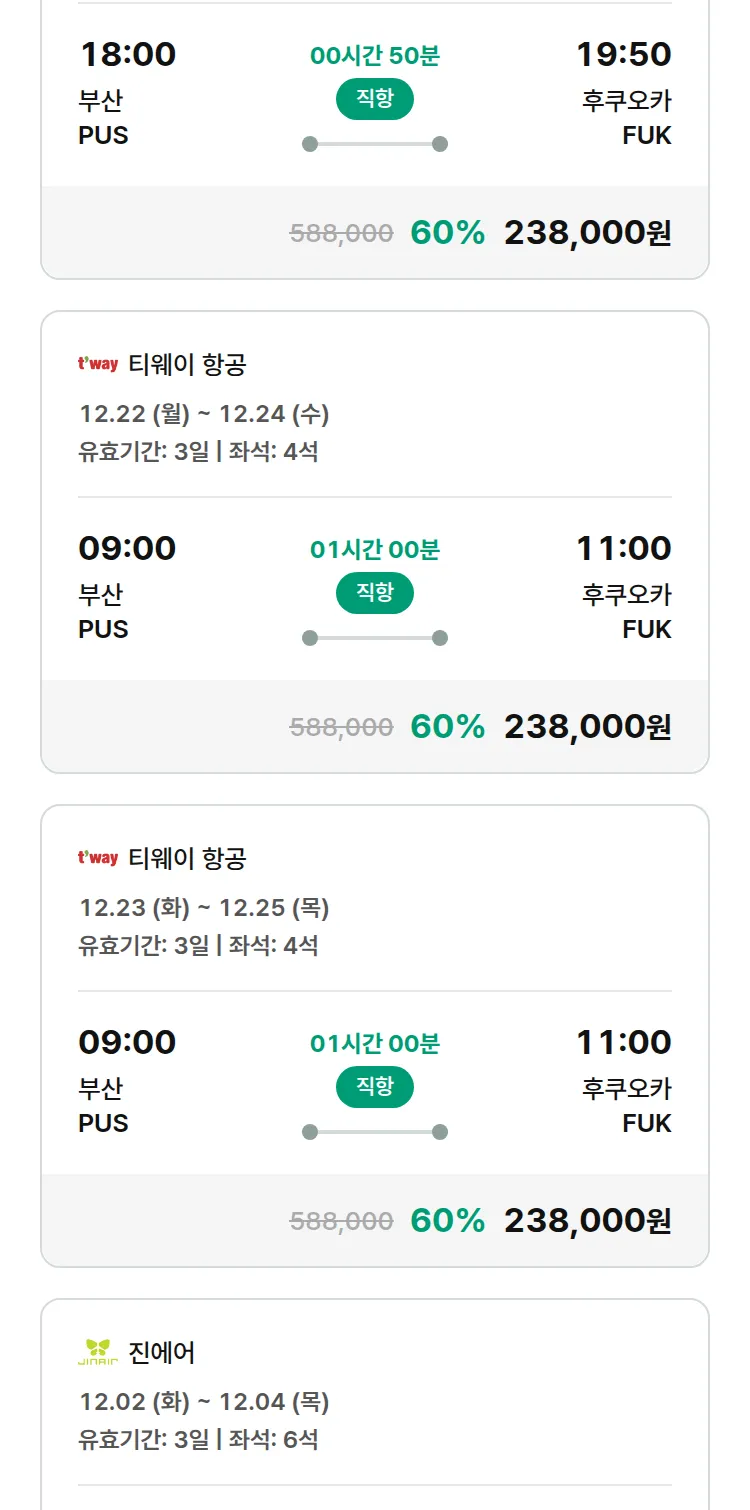Click the 12.22 (월) ~ 12.24 (수) date range
Screen dimensions: 750x1510
204,414
